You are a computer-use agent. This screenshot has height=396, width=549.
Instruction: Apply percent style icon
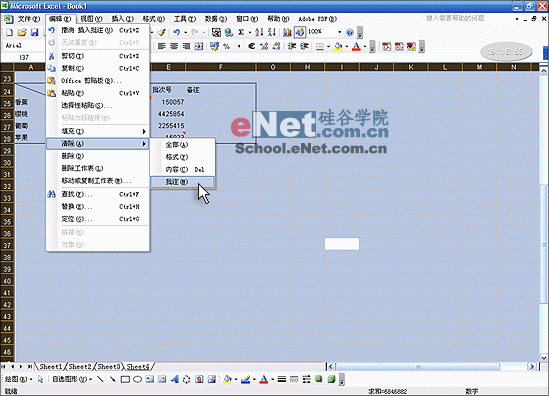pos(227,46)
